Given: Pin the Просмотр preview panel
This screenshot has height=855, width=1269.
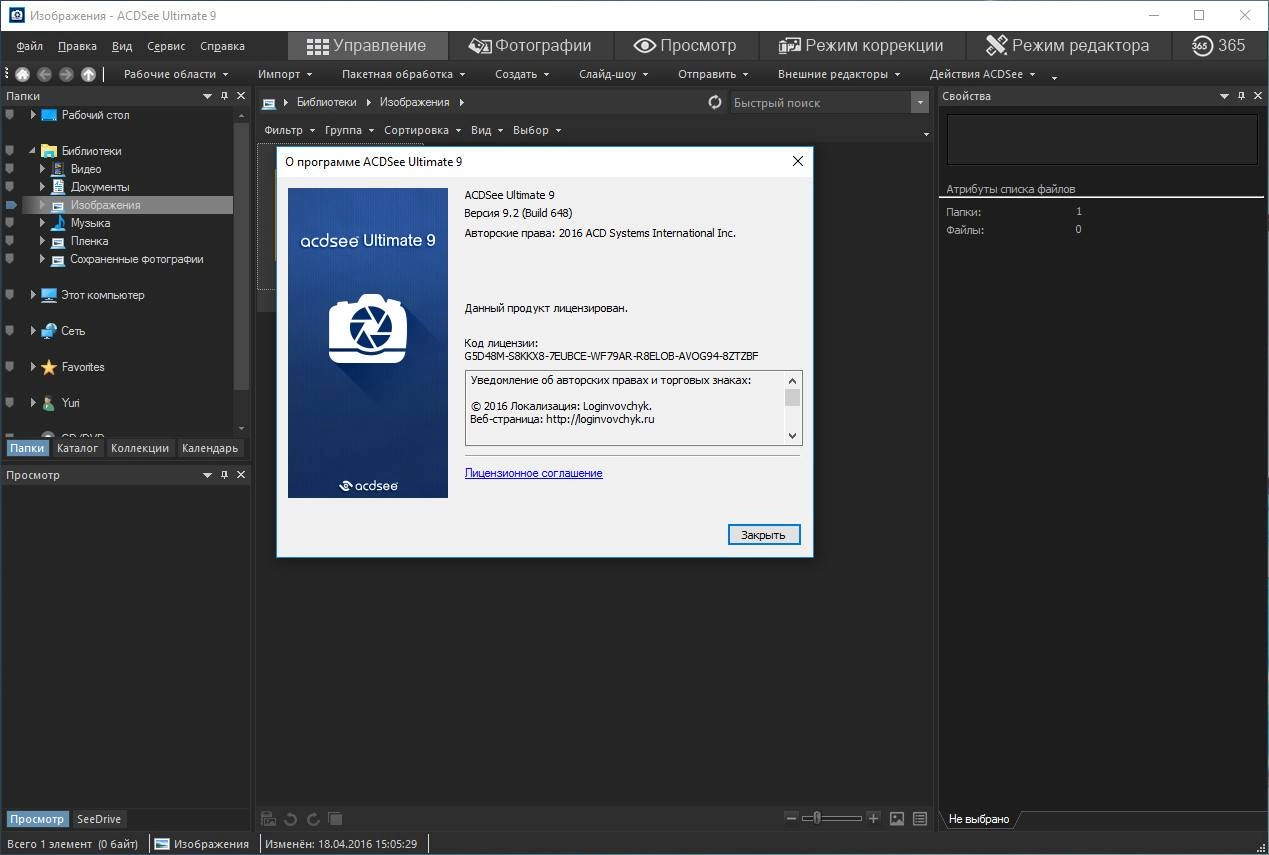Looking at the screenshot, I should (x=225, y=475).
